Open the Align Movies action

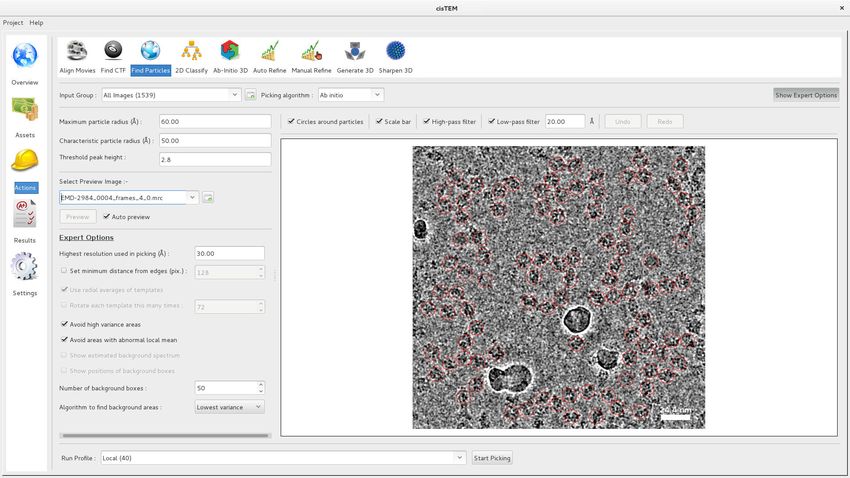tap(77, 57)
